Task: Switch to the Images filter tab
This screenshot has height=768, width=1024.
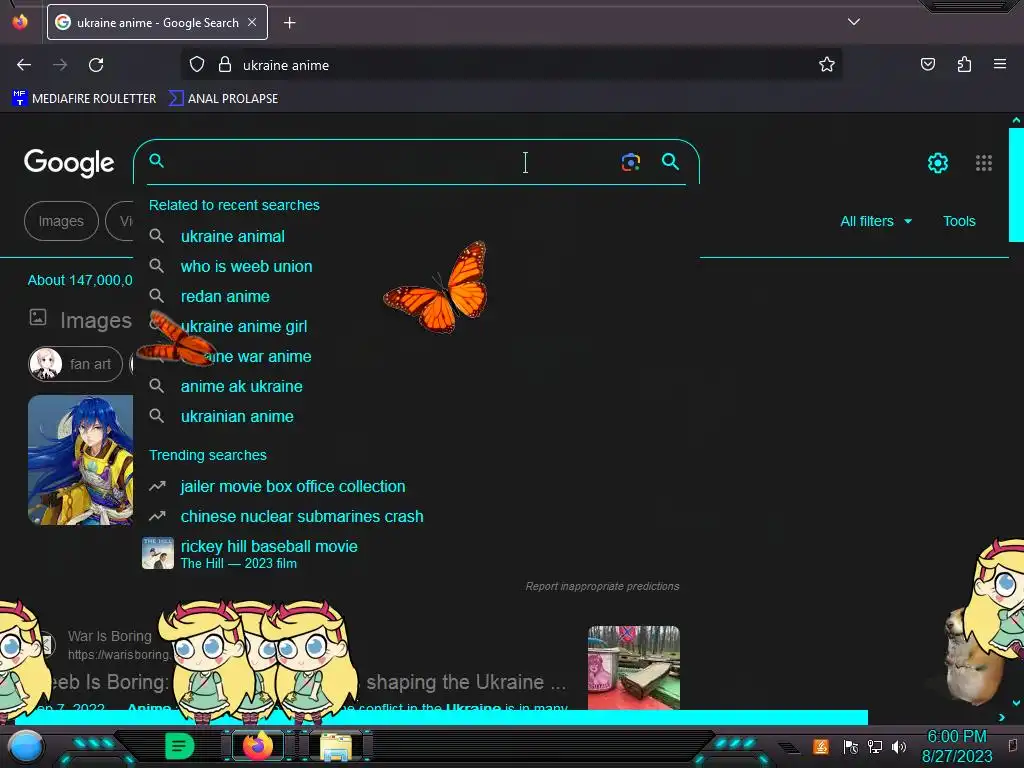Action: click(61, 221)
